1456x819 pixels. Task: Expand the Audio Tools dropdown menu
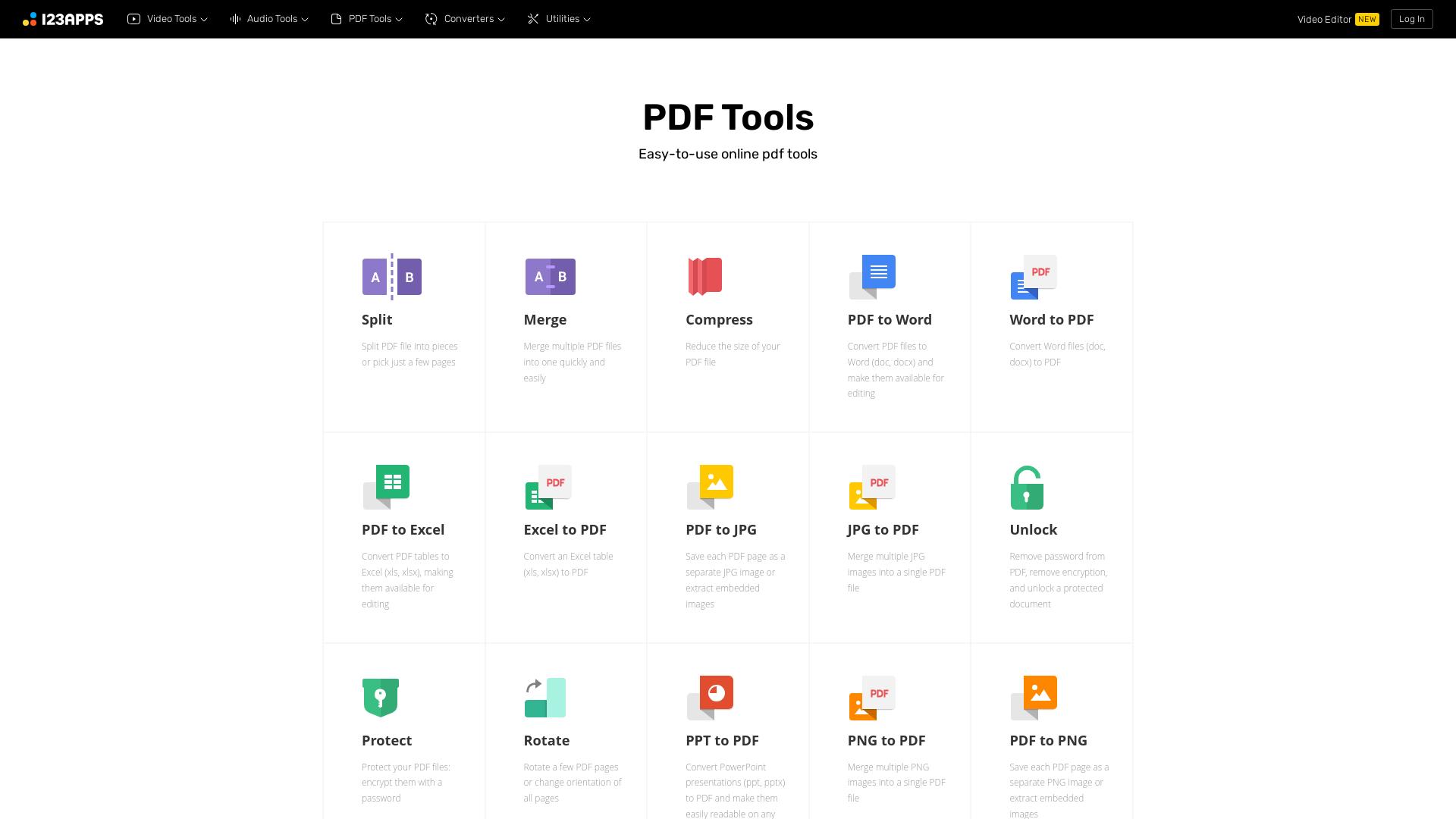271,19
